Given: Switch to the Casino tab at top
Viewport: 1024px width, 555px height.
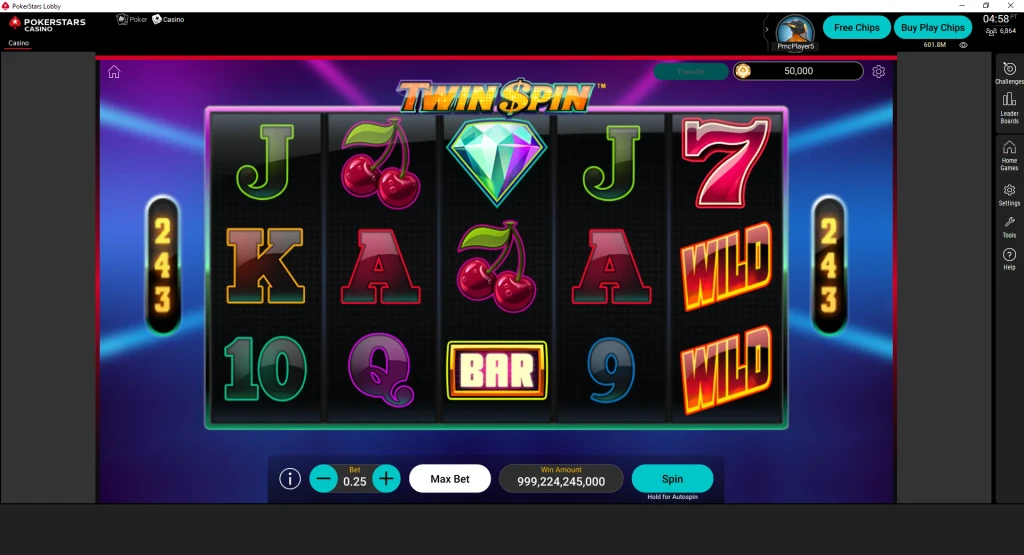Looking at the screenshot, I should pyautogui.click(x=168, y=20).
